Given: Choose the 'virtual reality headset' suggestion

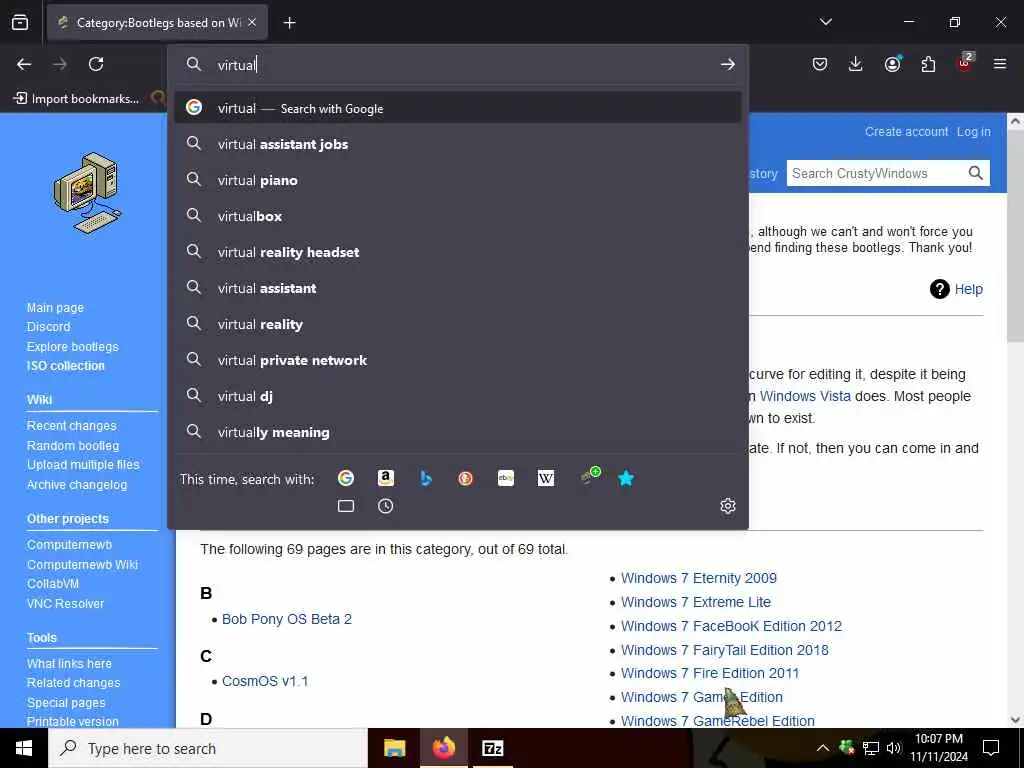Looking at the screenshot, I should click(458, 251).
